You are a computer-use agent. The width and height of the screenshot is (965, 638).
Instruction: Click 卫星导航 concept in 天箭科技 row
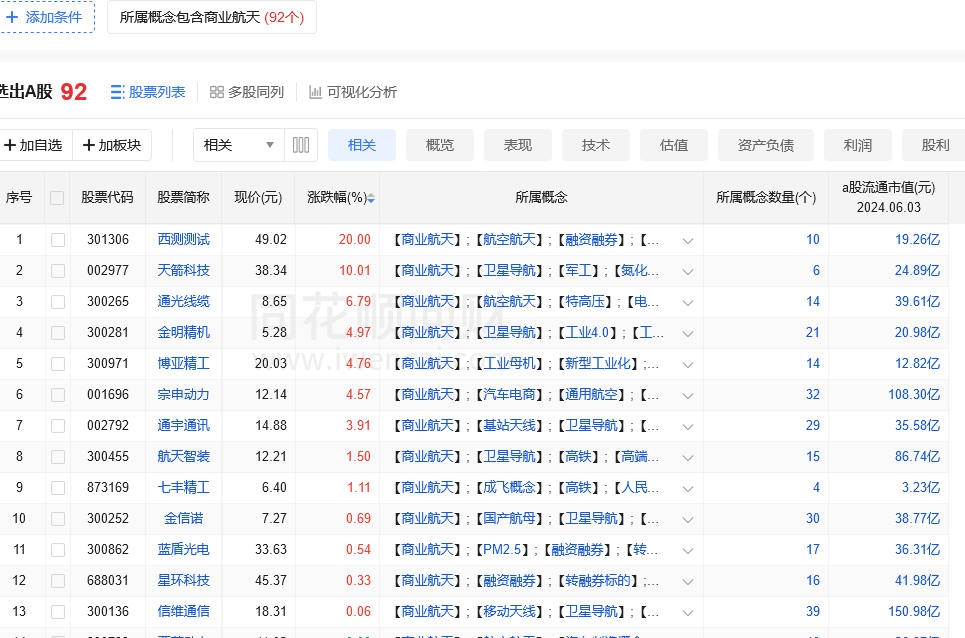click(509, 270)
